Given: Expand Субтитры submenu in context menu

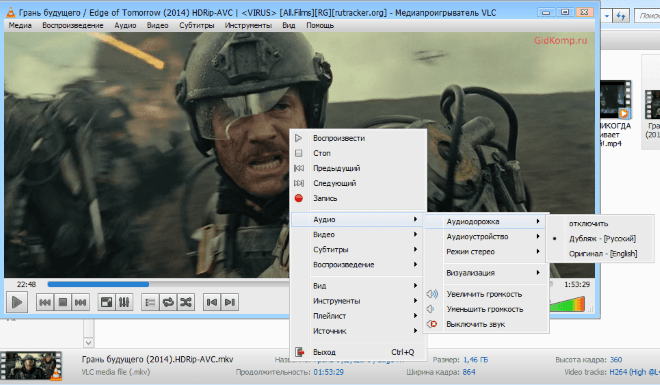Looking at the screenshot, I should pos(359,250).
